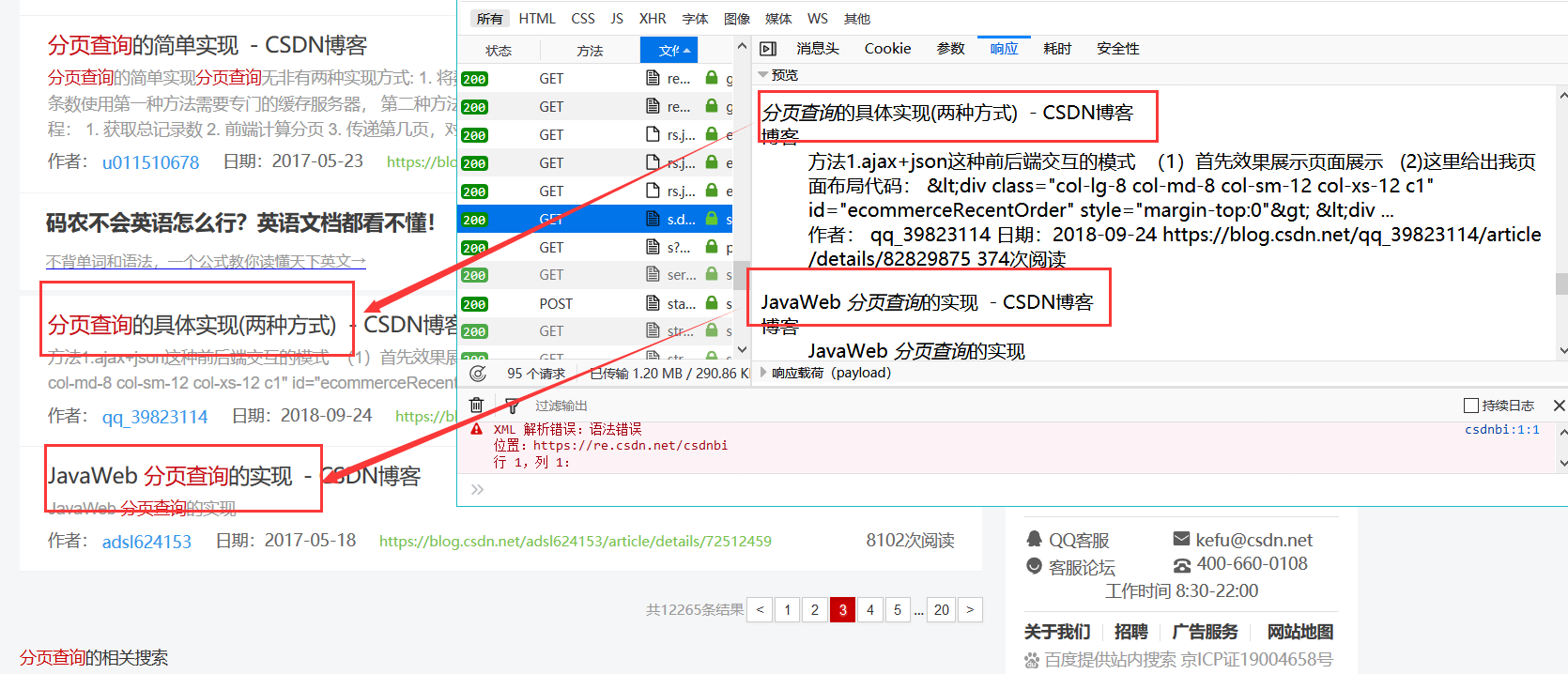The image size is (1568, 674).
Task: Click the console filter funnel icon
Action: tap(513, 406)
